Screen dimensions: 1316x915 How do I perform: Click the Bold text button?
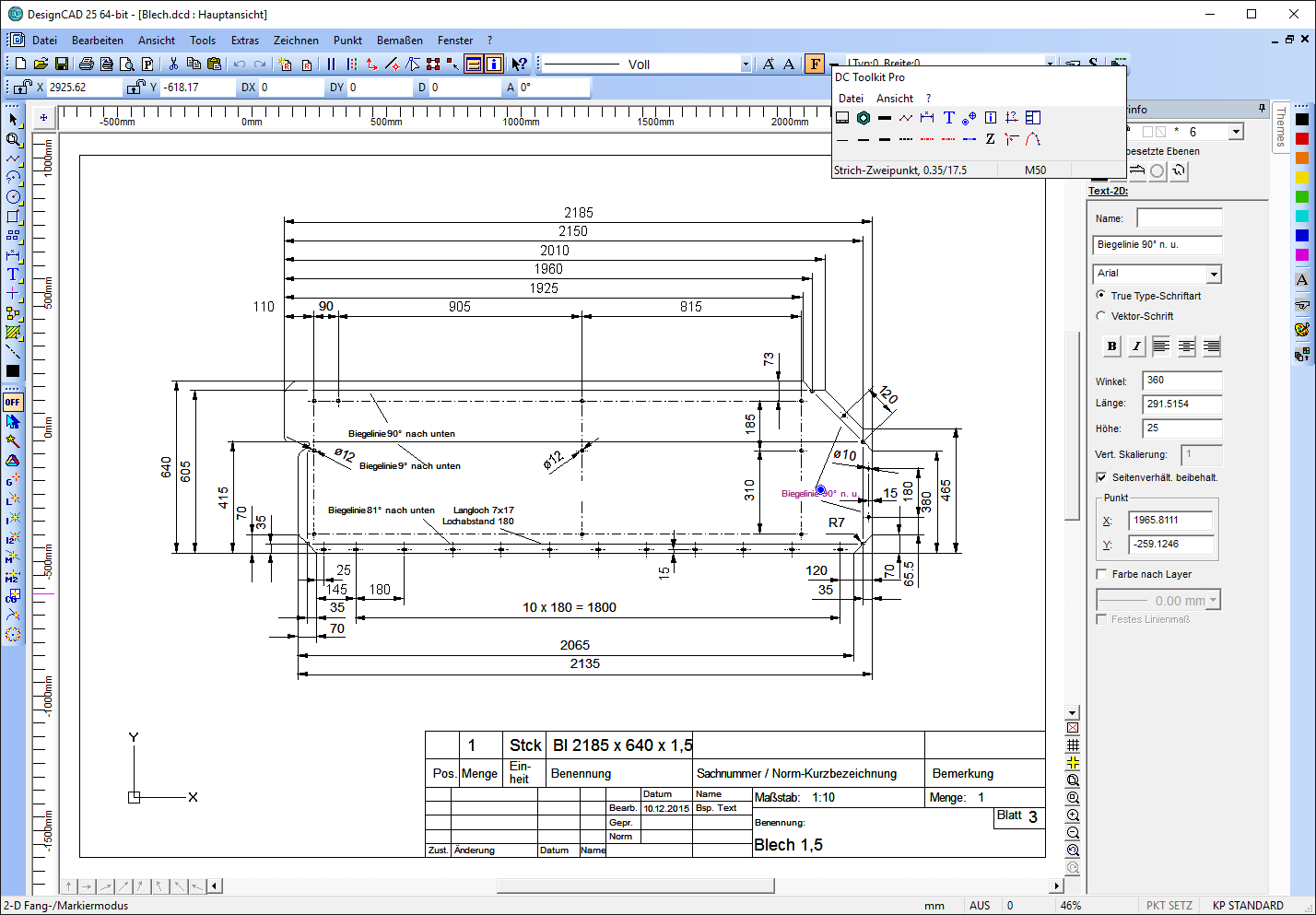(1111, 346)
